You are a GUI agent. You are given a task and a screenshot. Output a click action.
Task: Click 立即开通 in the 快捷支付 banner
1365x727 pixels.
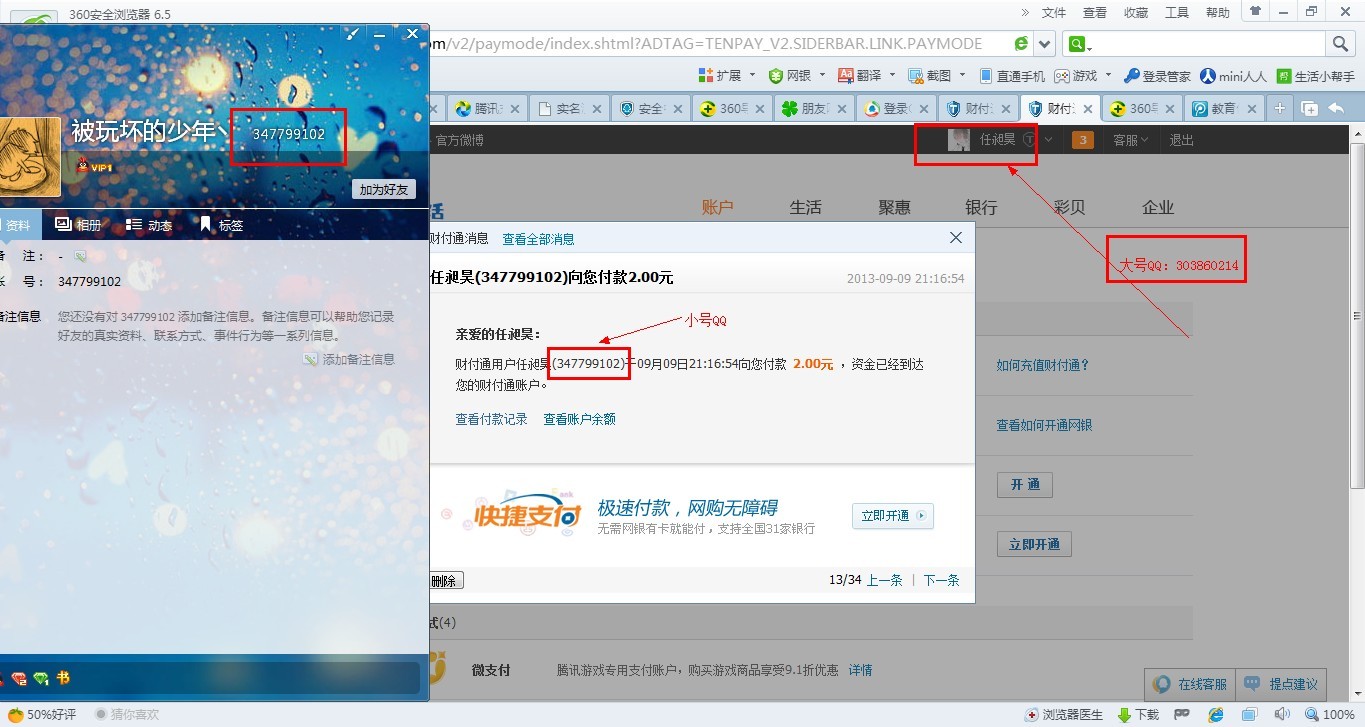(892, 516)
